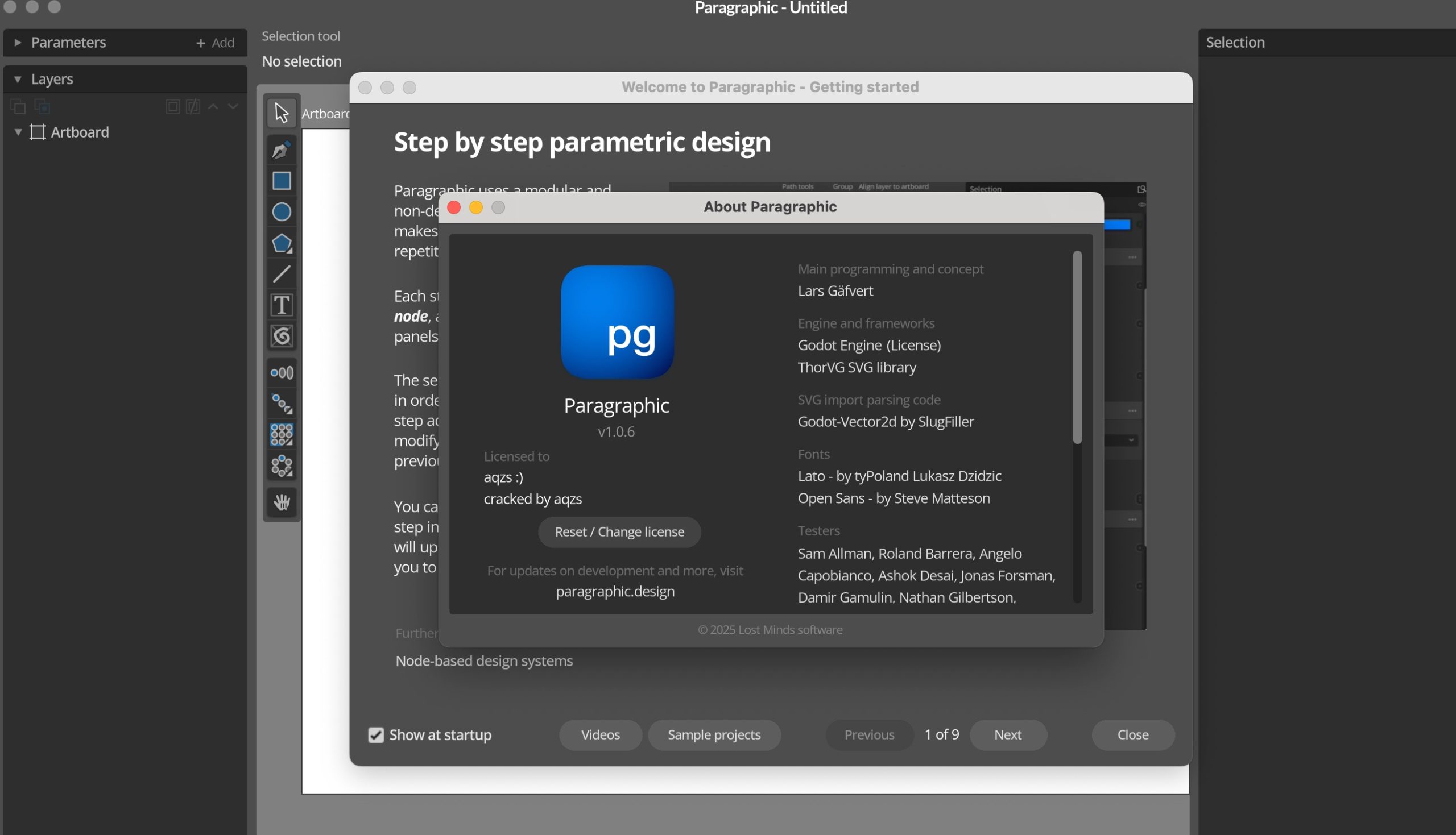Close the About Paragraphic window with red button
Image resolution: width=1456 pixels, height=835 pixels.
tap(454, 207)
